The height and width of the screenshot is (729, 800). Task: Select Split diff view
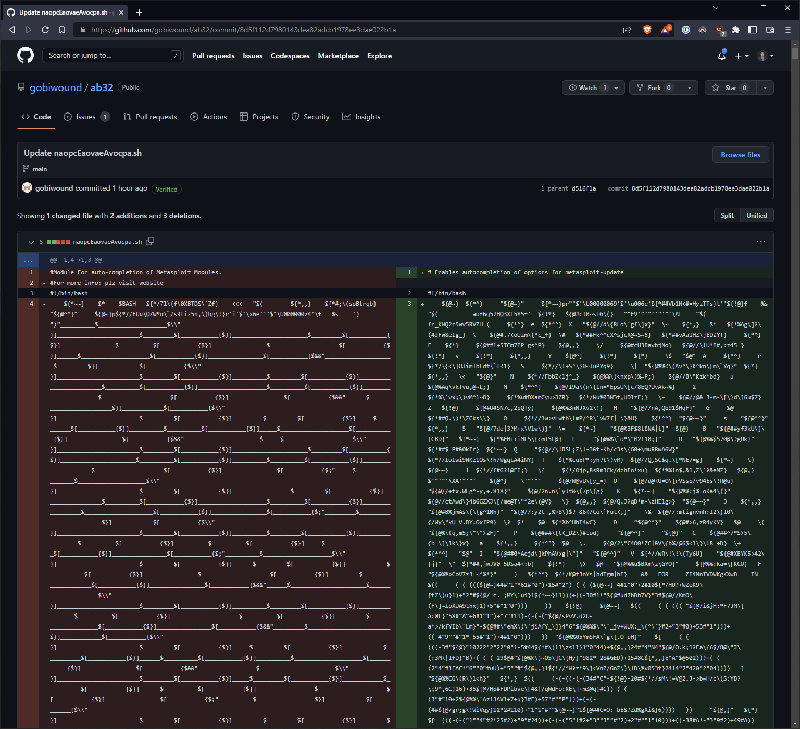tap(727, 216)
